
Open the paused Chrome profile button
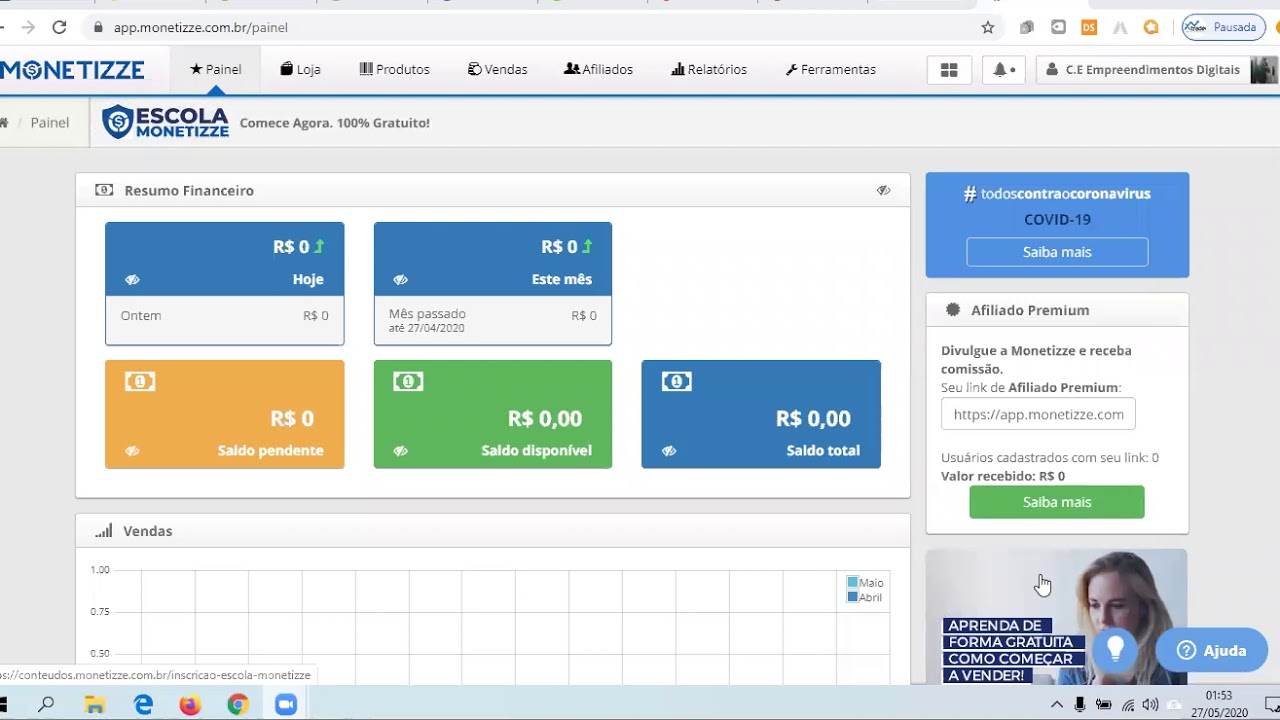[x=1223, y=27]
